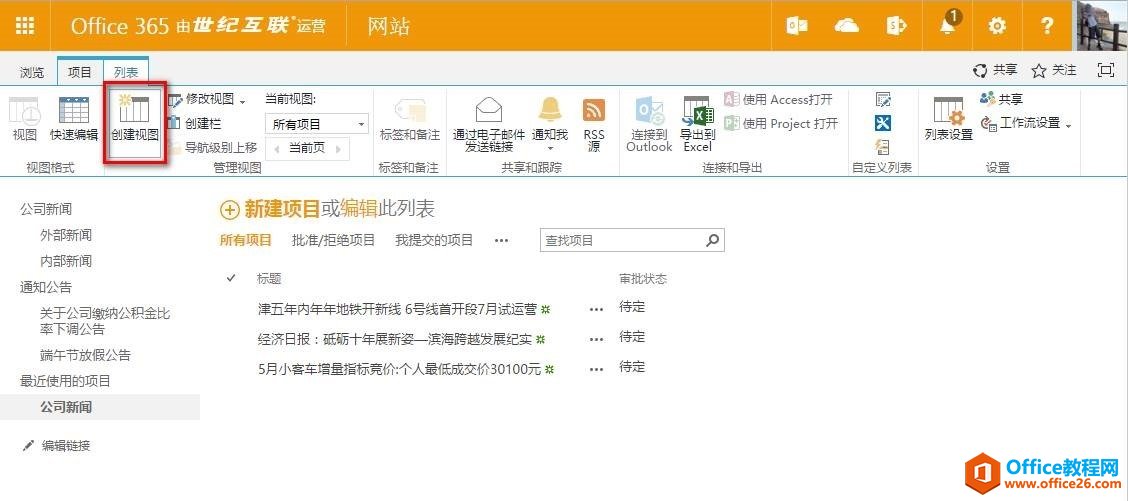Open help question mark
The height and width of the screenshot is (501, 1128).
click(1047, 27)
